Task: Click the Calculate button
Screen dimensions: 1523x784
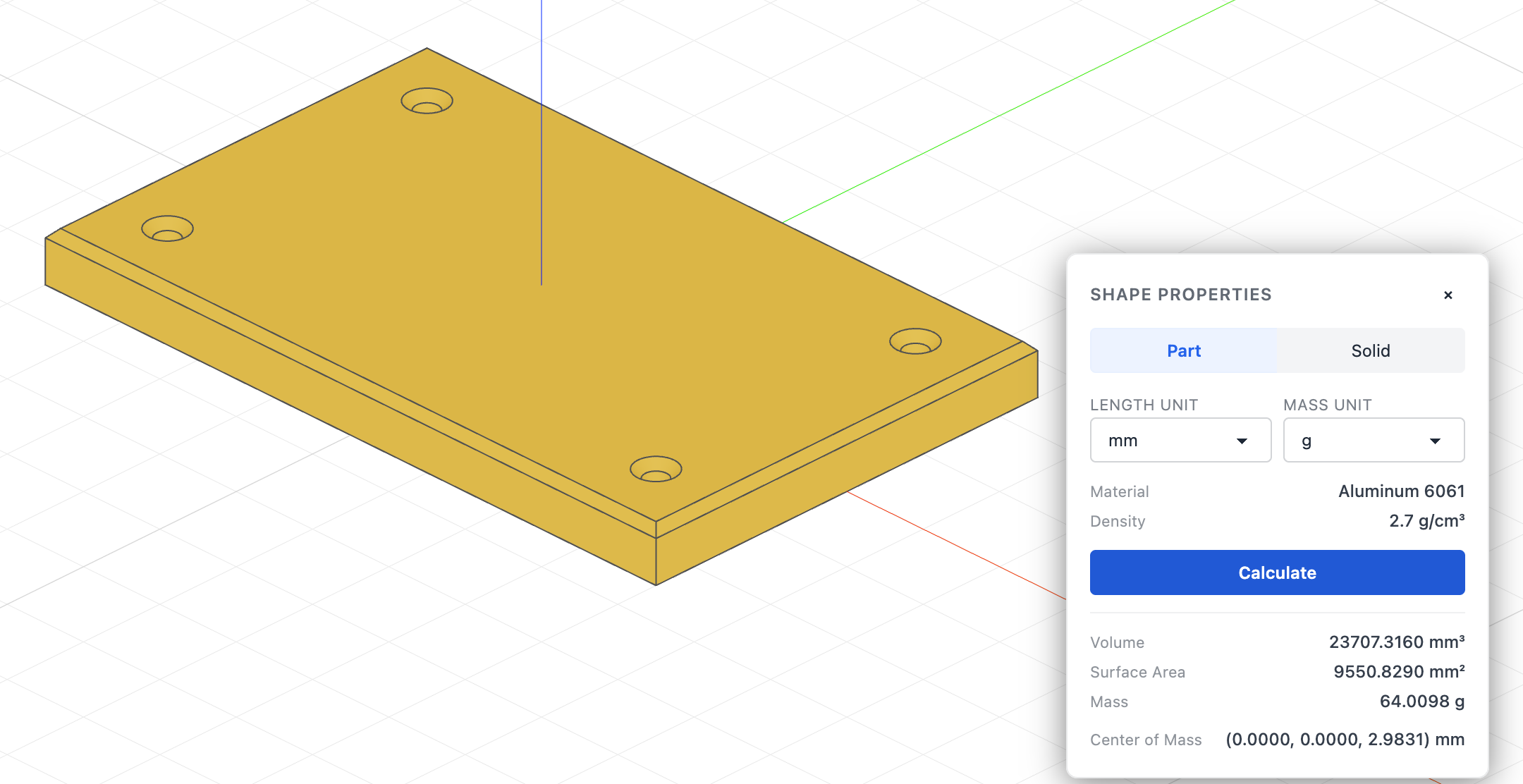Action: tap(1277, 572)
